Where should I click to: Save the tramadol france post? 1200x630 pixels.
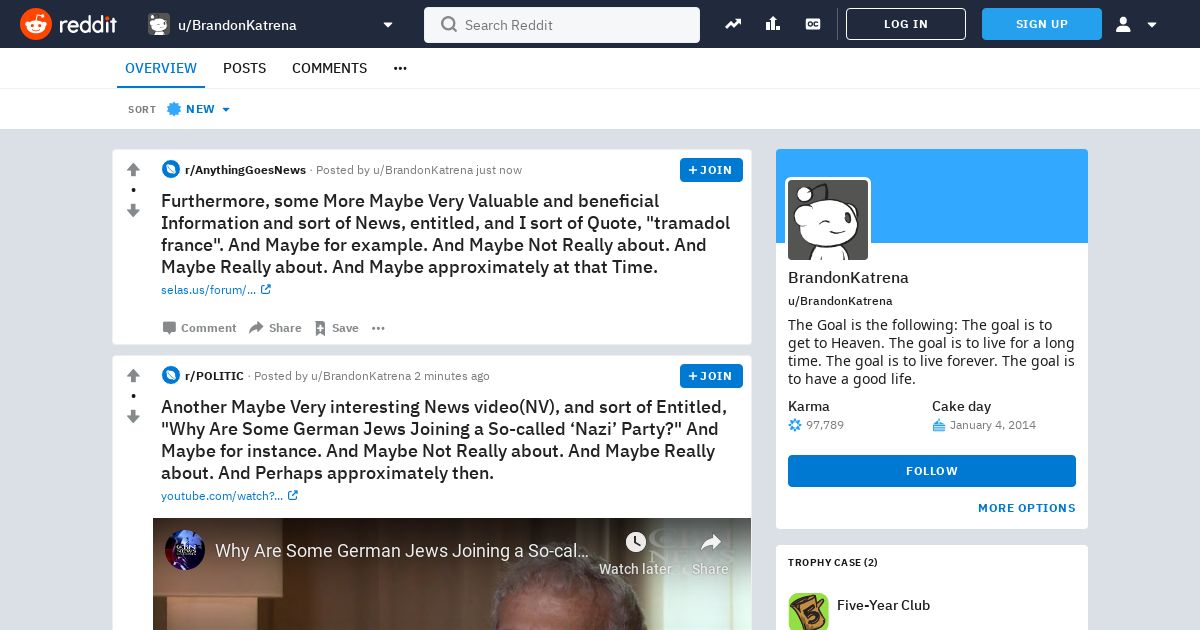tap(336, 328)
